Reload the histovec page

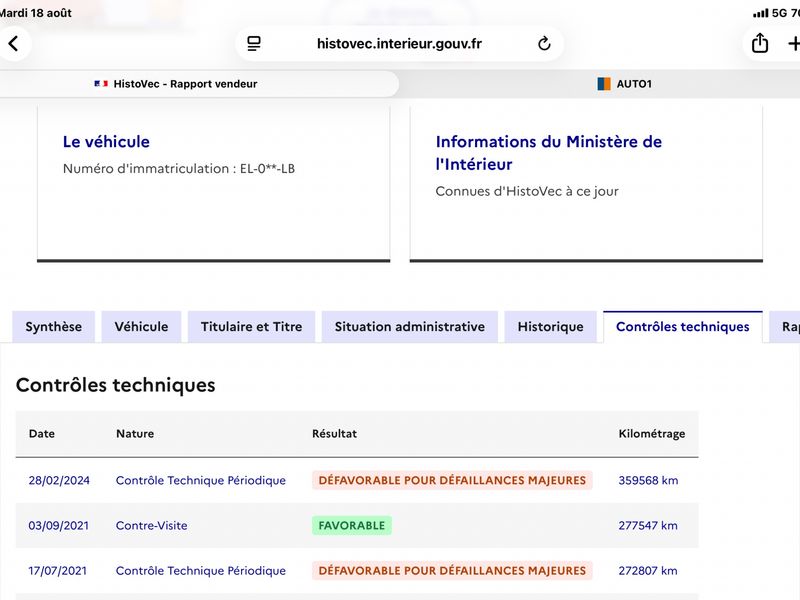pos(544,43)
